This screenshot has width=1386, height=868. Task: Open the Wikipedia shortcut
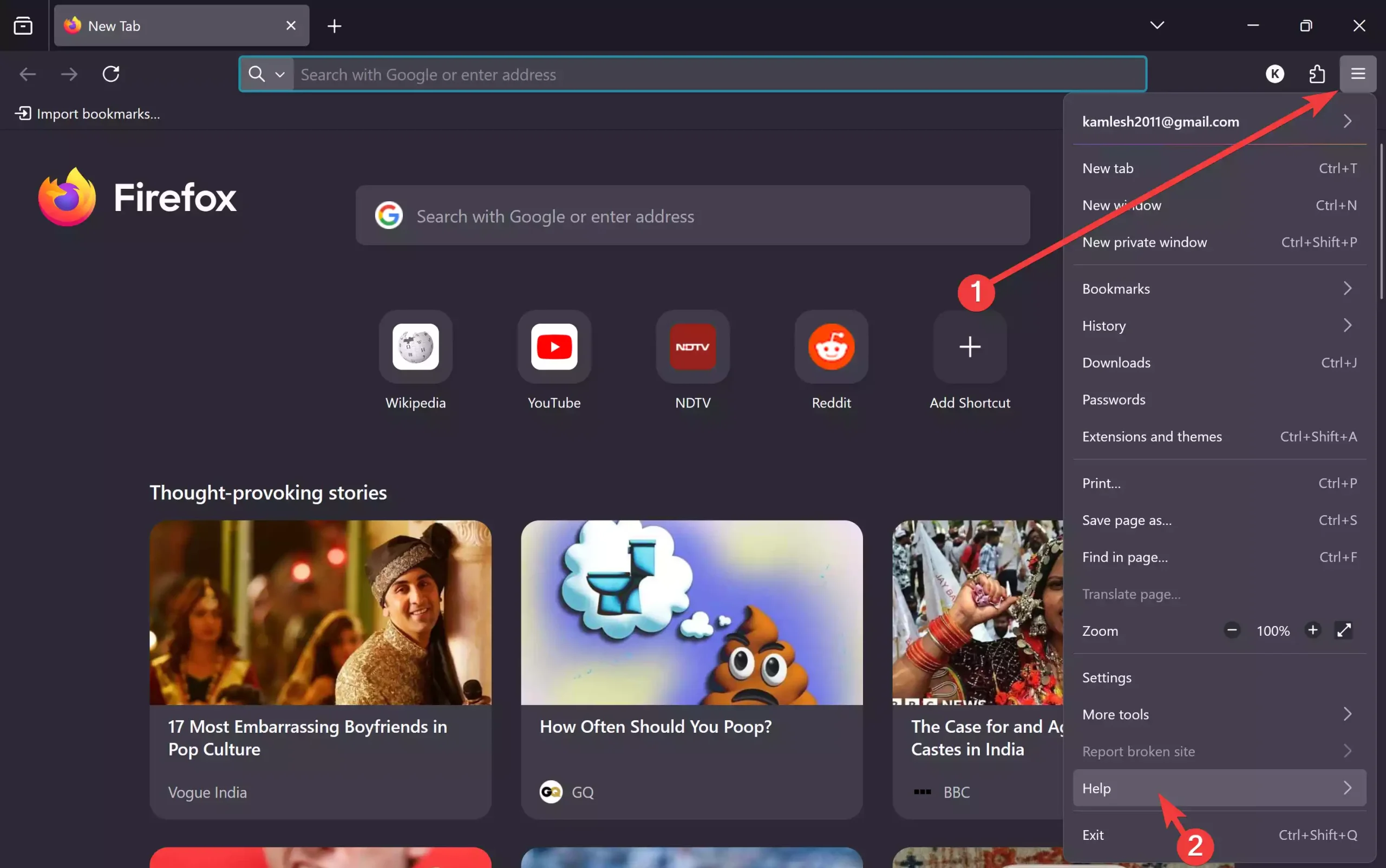(x=415, y=347)
